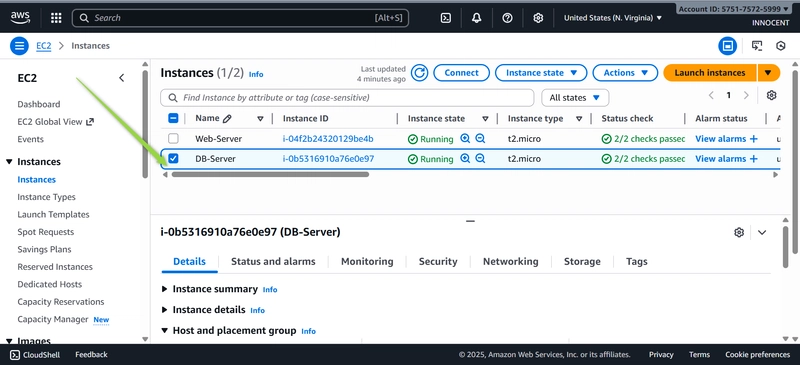Open the services grid menu

(x=56, y=18)
